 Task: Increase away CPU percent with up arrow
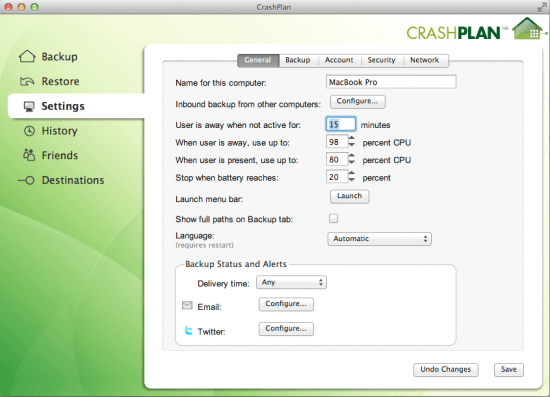click(x=351, y=139)
